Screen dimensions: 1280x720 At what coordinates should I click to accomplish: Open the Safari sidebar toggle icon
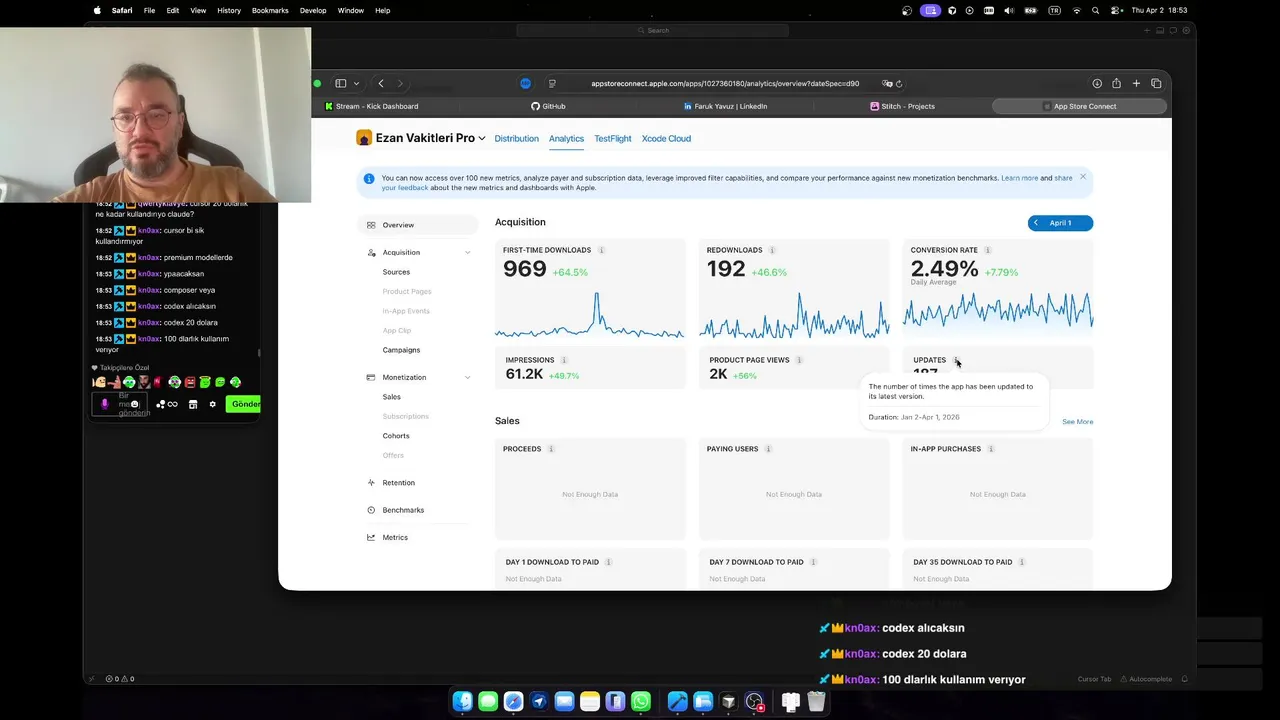point(341,84)
